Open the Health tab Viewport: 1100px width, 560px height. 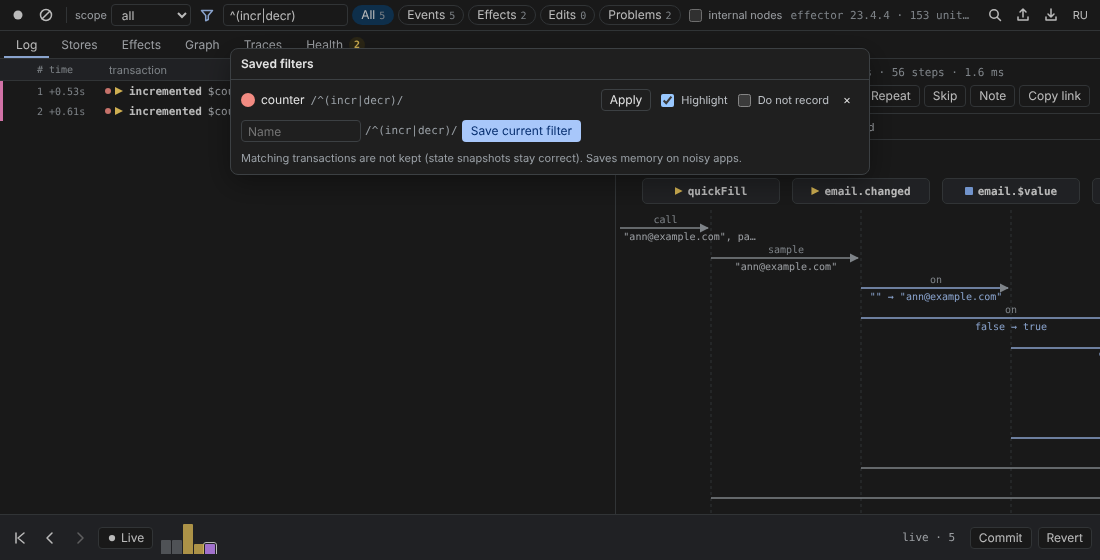333,44
